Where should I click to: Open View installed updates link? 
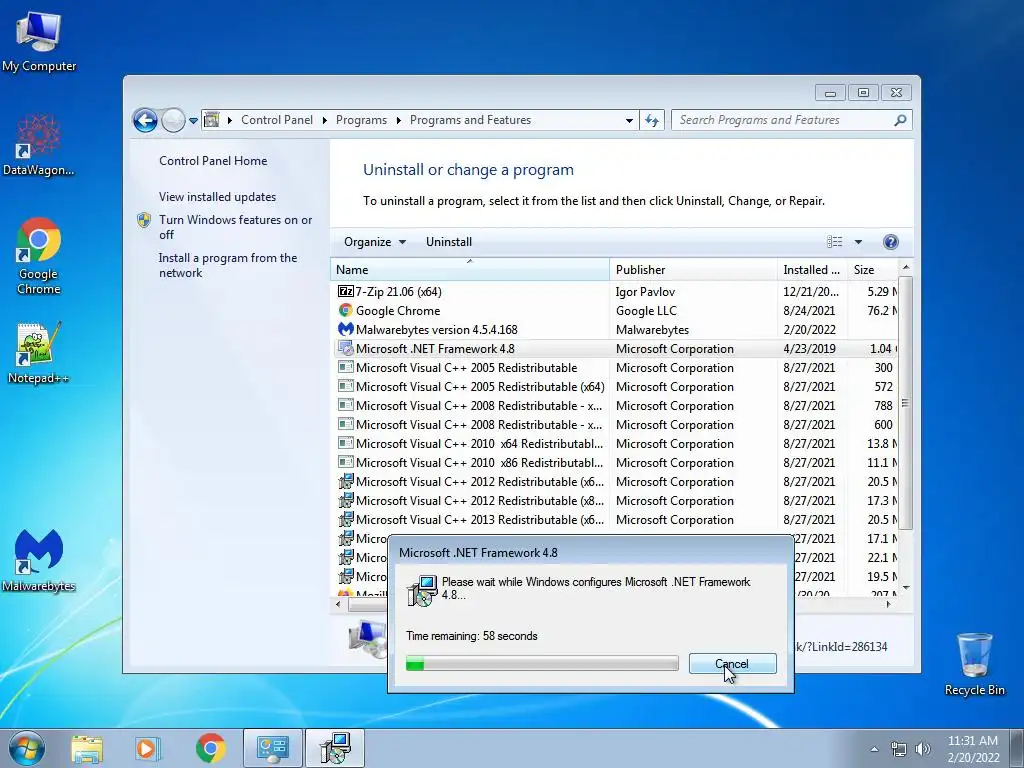pos(217,197)
